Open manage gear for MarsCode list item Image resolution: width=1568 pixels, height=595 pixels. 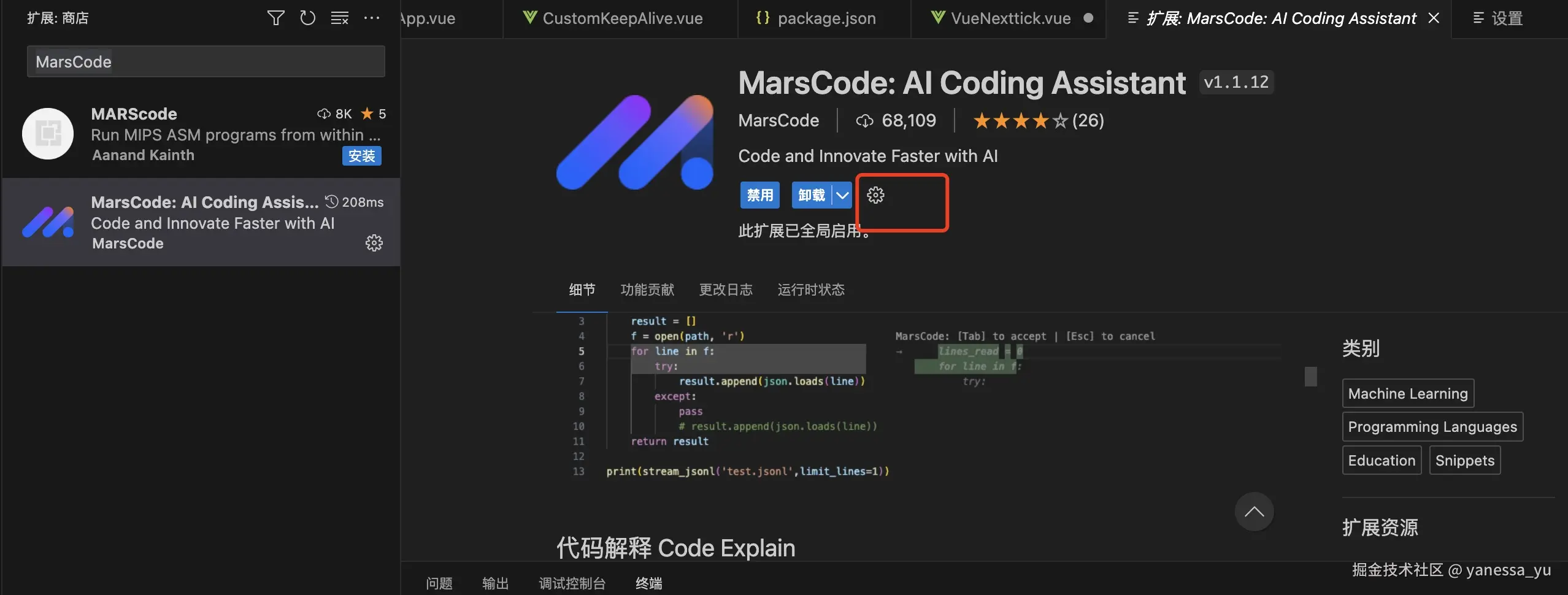tap(374, 243)
